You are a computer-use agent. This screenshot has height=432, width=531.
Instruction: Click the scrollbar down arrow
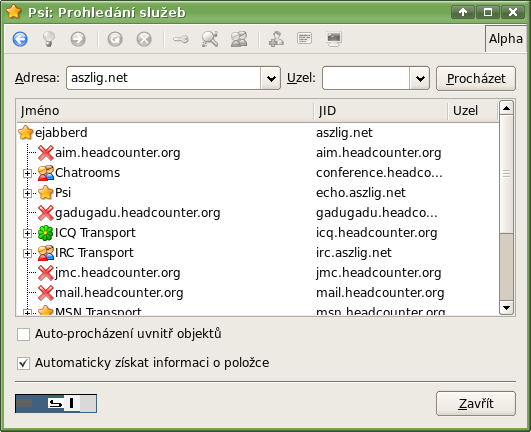(506, 308)
